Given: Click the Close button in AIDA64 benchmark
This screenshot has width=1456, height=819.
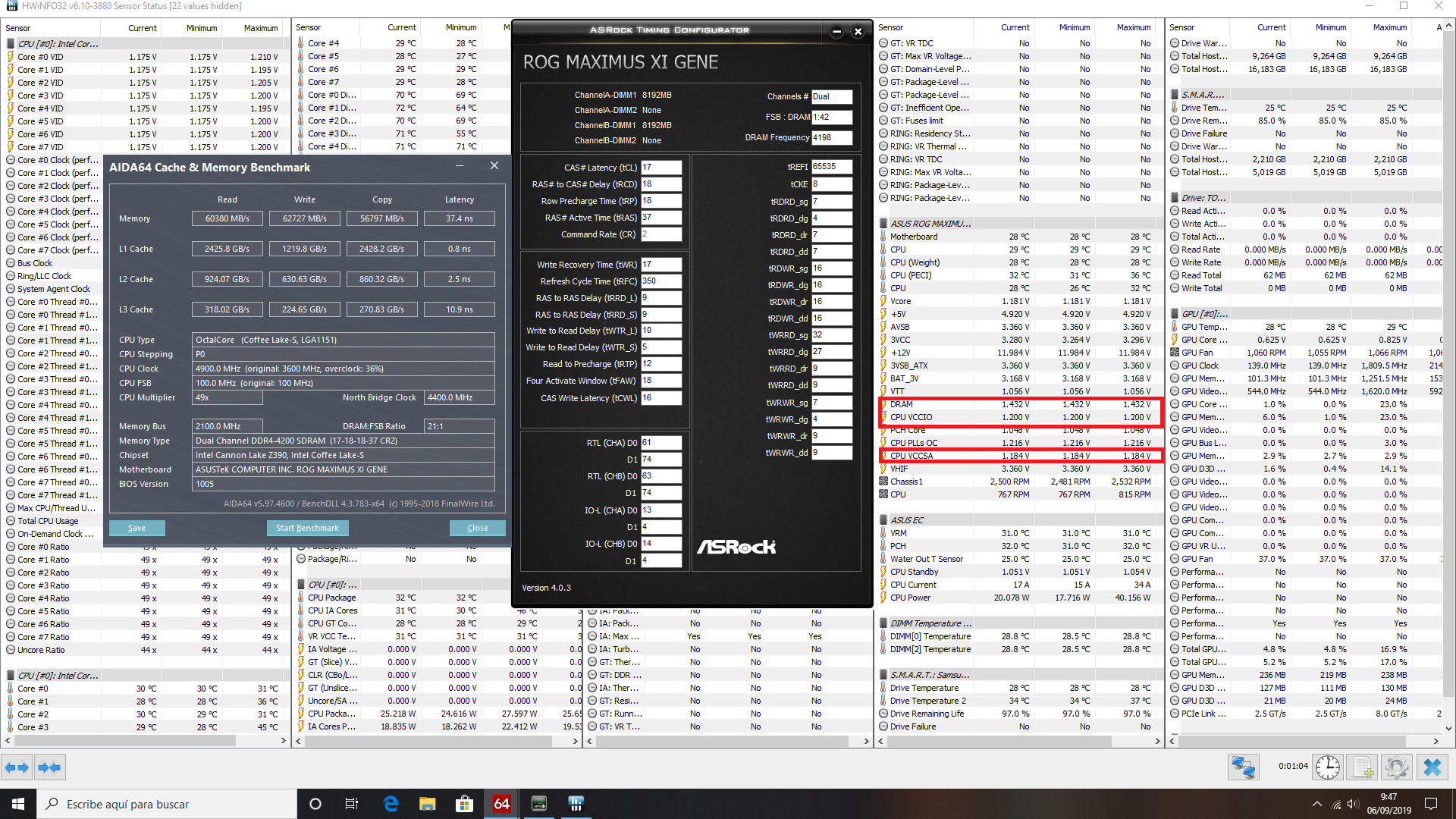Looking at the screenshot, I should (x=477, y=528).
